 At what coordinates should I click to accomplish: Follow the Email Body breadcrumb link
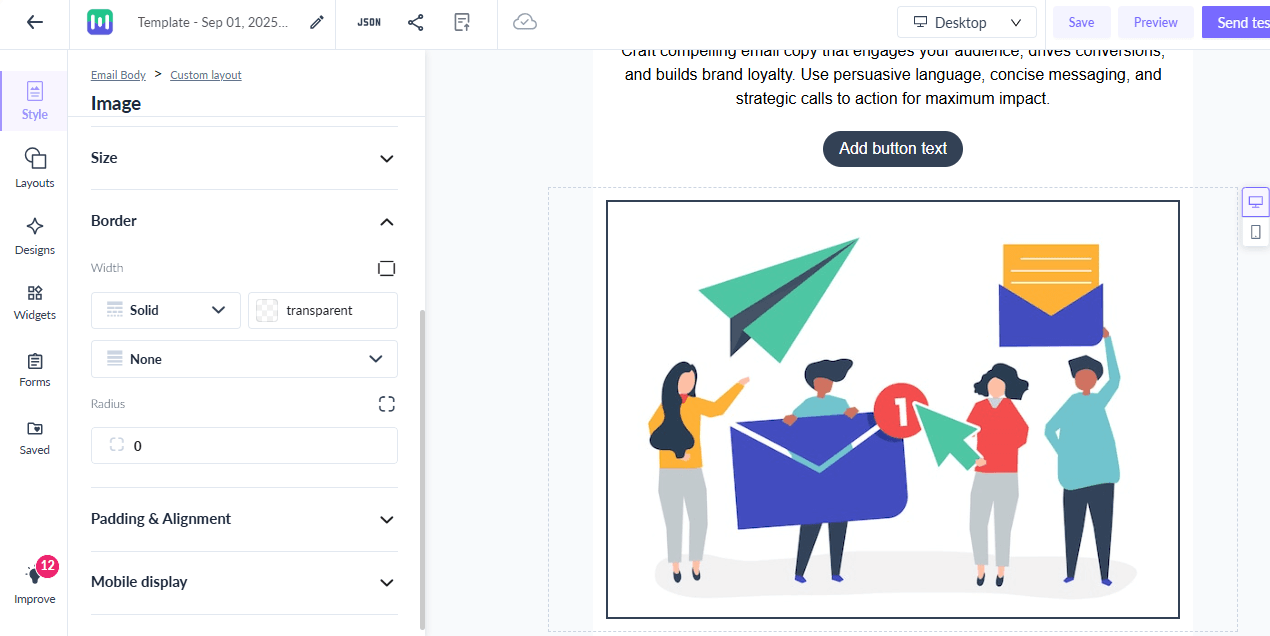[x=118, y=75]
